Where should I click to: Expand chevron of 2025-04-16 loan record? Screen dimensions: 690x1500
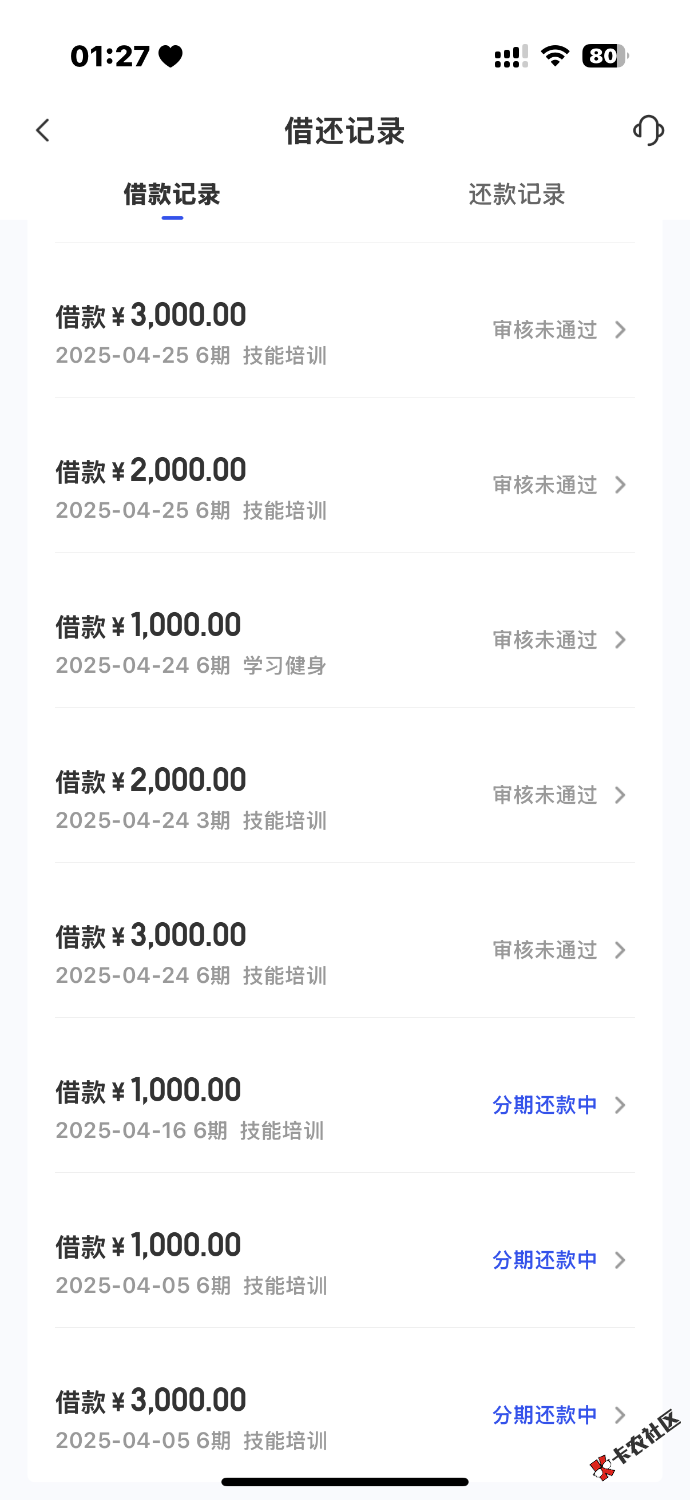pos(620,1105)
